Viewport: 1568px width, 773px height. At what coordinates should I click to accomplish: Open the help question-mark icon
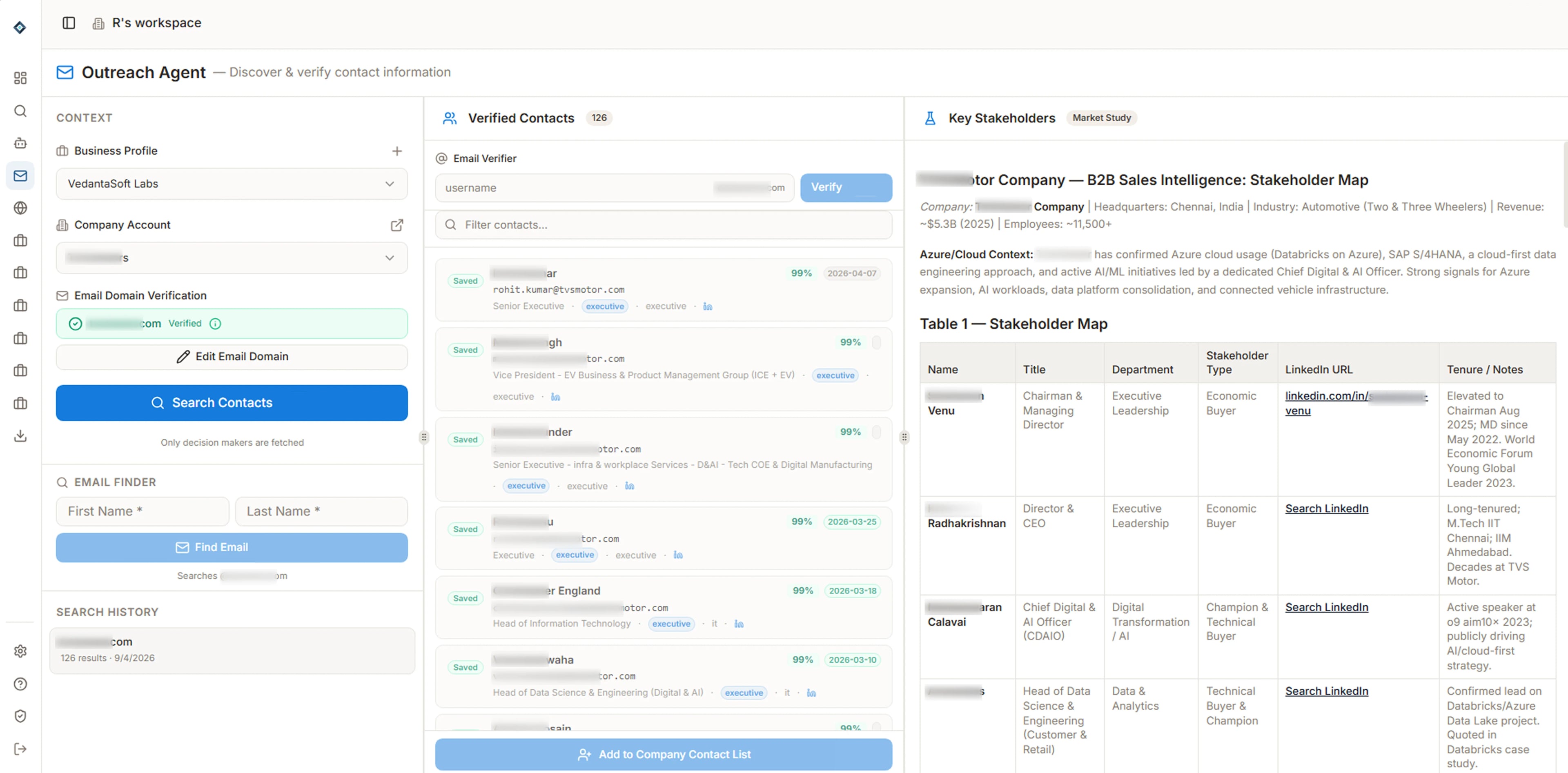pos(20,684)
